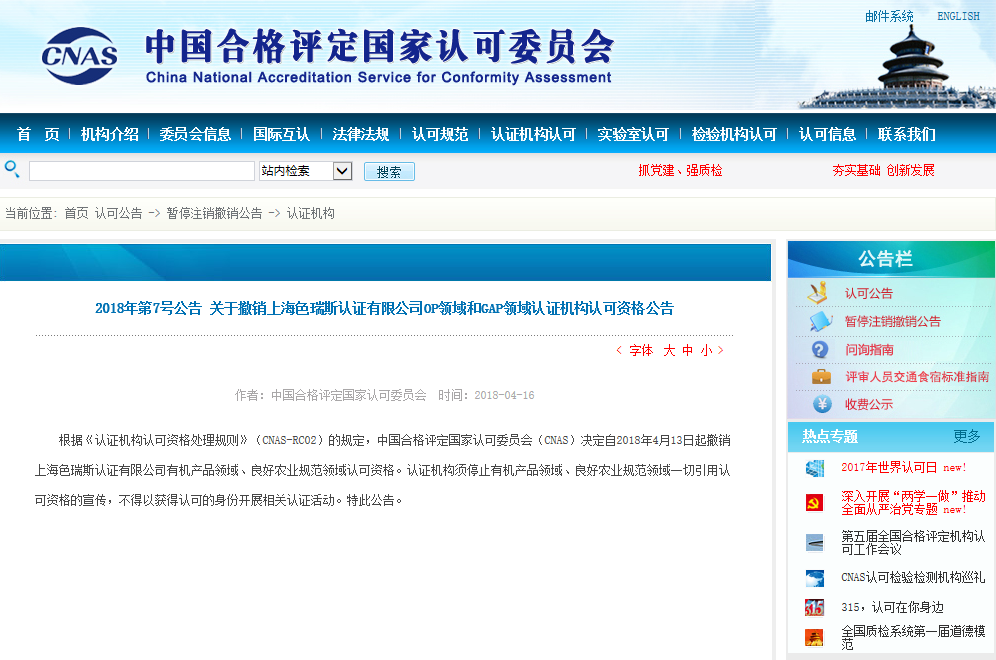Click the date text 2018-04-16
Viewport: 996px width, 660px height.
tap(504, 395)
